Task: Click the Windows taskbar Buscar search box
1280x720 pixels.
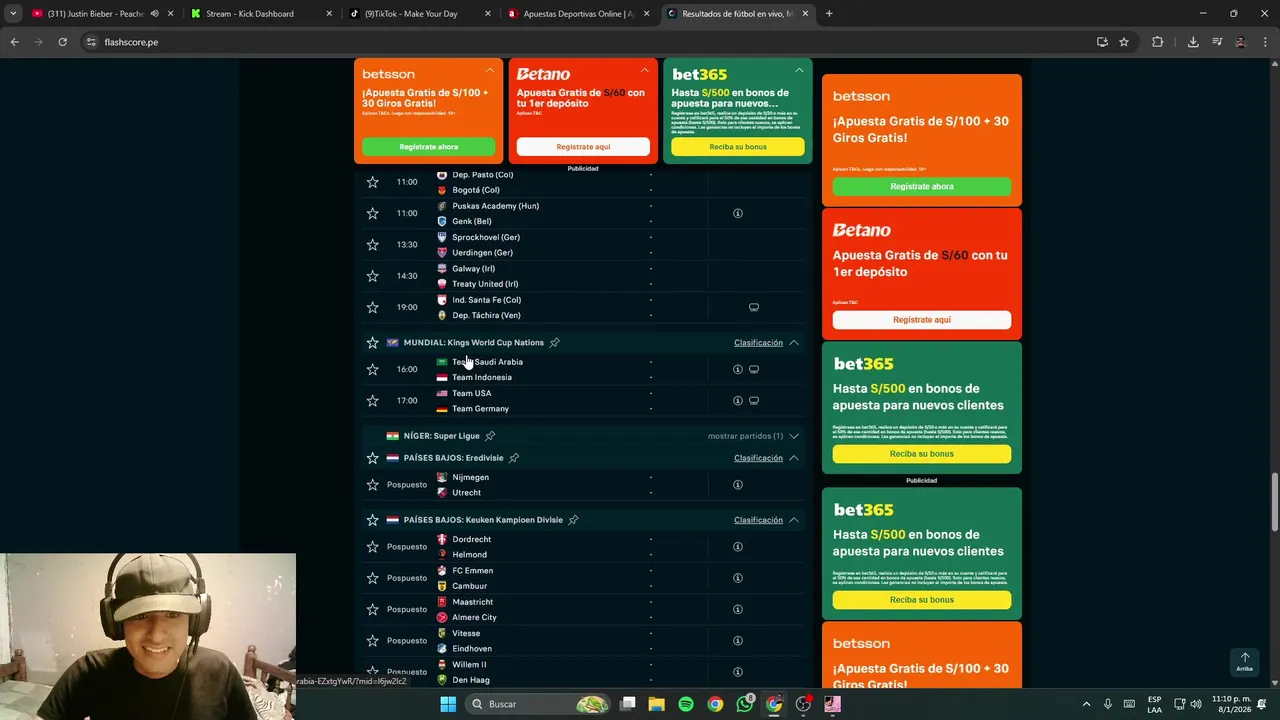Action: [540, 704]
